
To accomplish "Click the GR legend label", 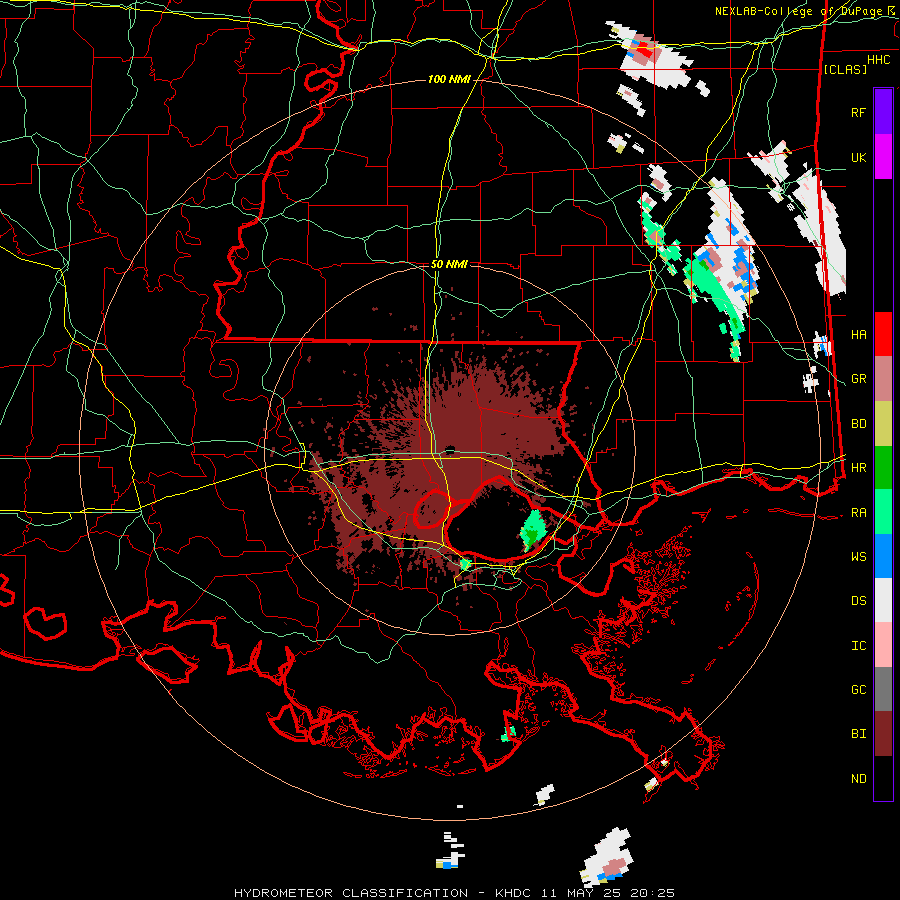I will (858, 379).
